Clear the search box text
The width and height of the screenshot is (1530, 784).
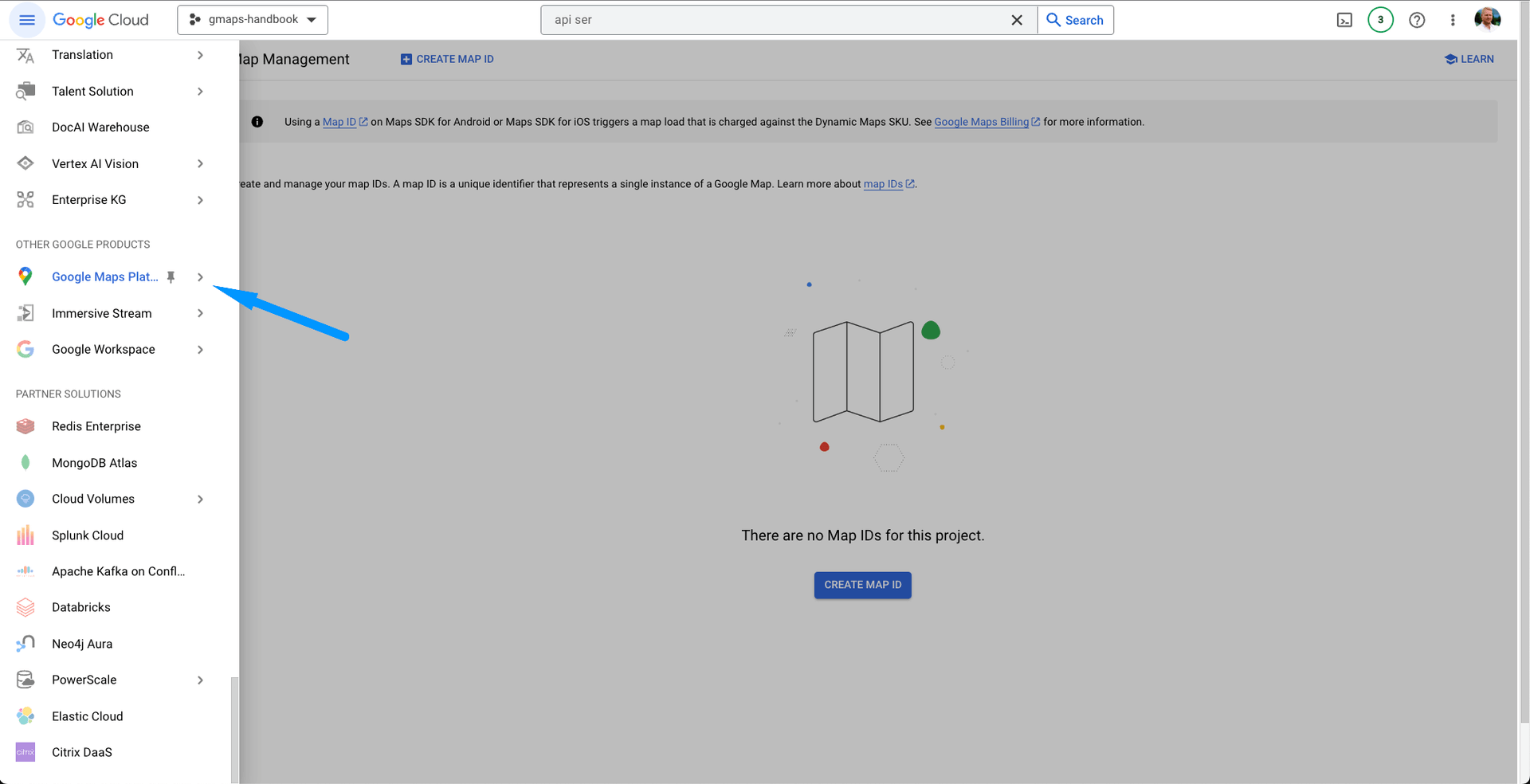1017,20
